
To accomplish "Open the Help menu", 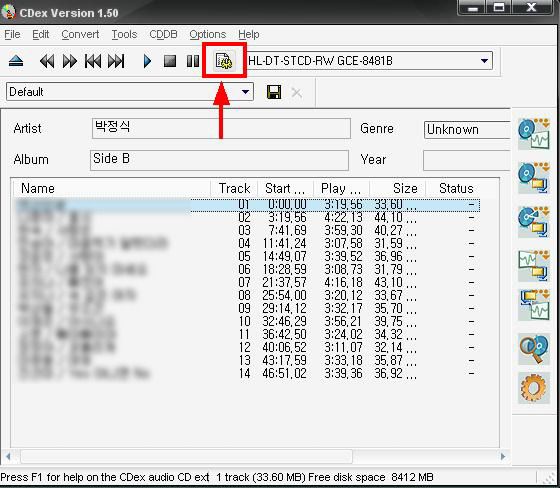I will [249, 34].
